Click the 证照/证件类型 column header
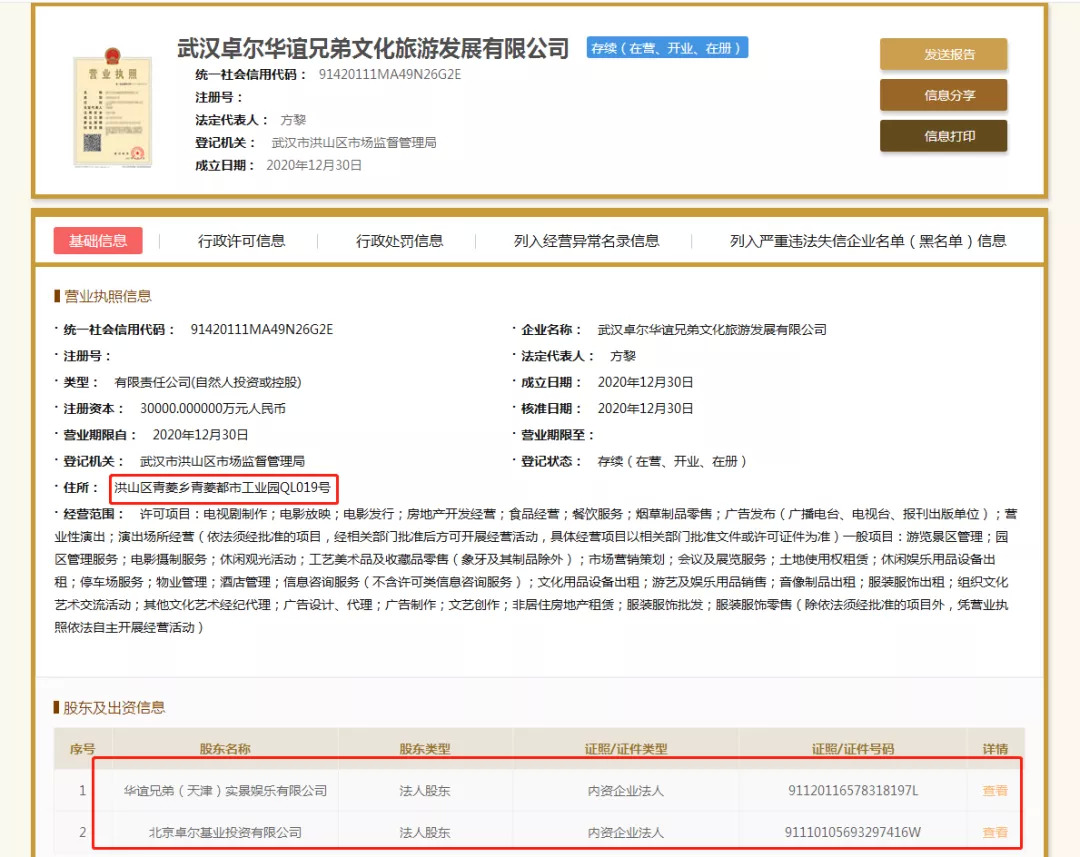The width and height of the screenshot is (1080, 857). (x=625, y=749)
